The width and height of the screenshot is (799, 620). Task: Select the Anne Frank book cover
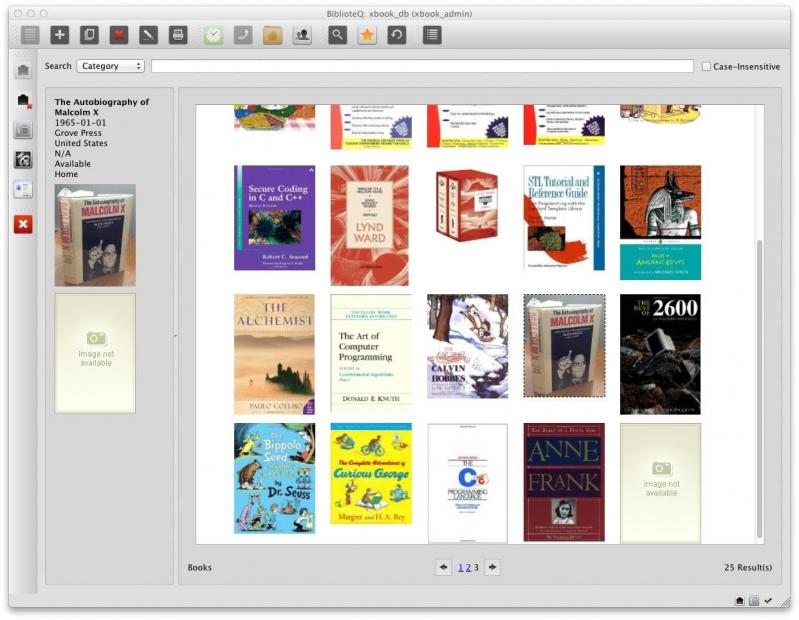point(564,482)
